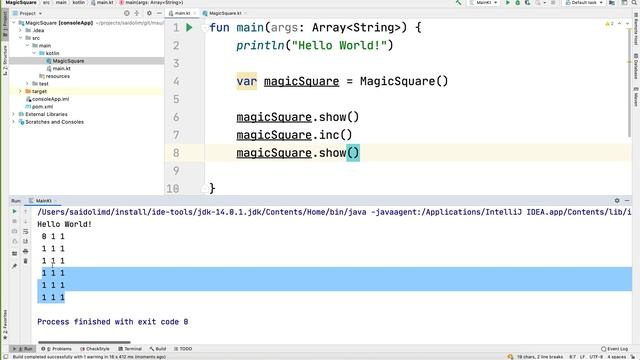Click the Run console horizontal scrollbar
Viewport: 640px width, 360px height.
(x=84, y=342)
